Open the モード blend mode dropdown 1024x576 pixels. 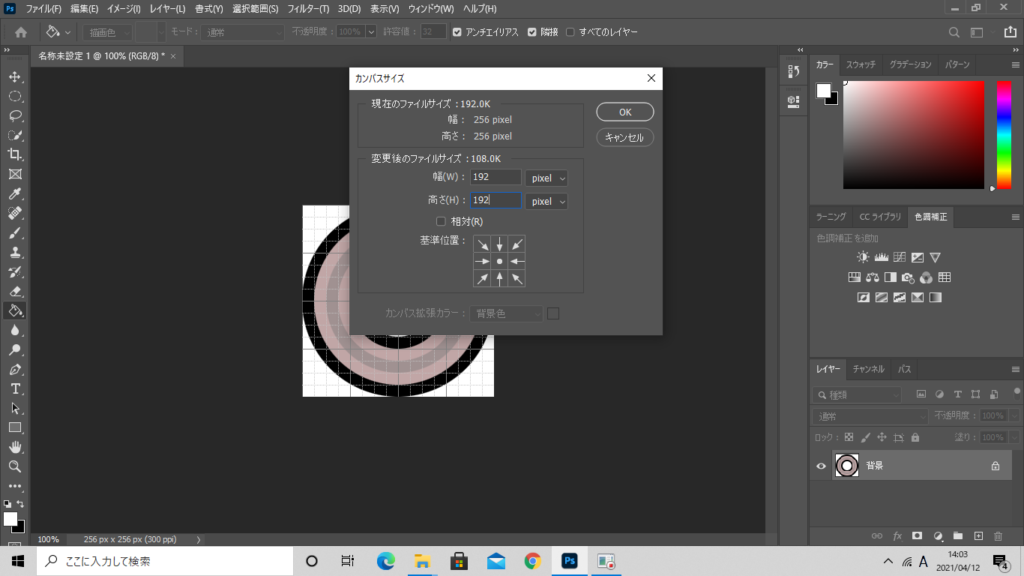(x=242, y=32)
